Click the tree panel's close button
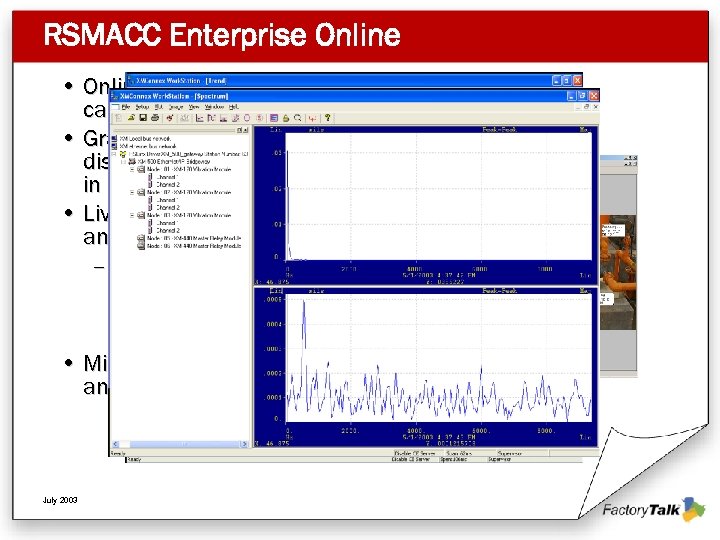 (246, 130)
